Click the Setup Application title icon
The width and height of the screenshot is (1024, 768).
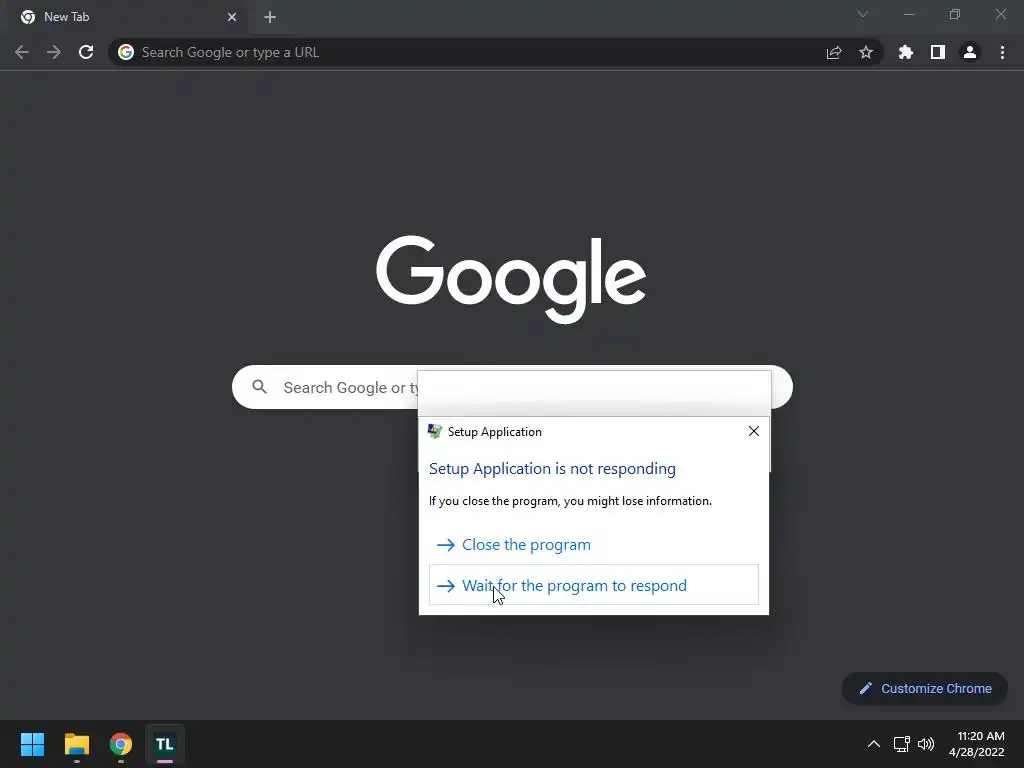tap(435, 431)
